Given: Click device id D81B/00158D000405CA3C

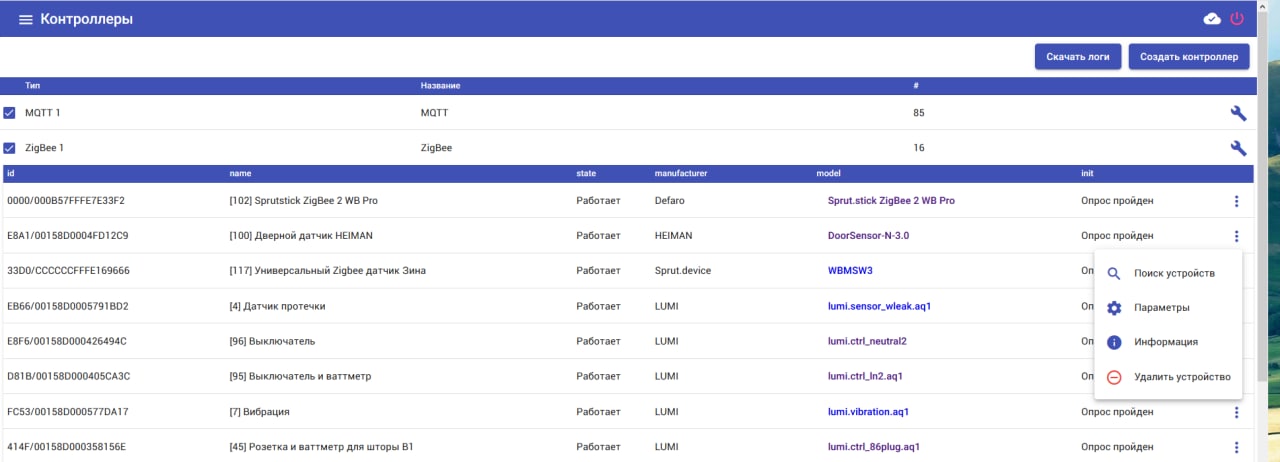Looking at the screenshot, I should (x=69, y=377).
